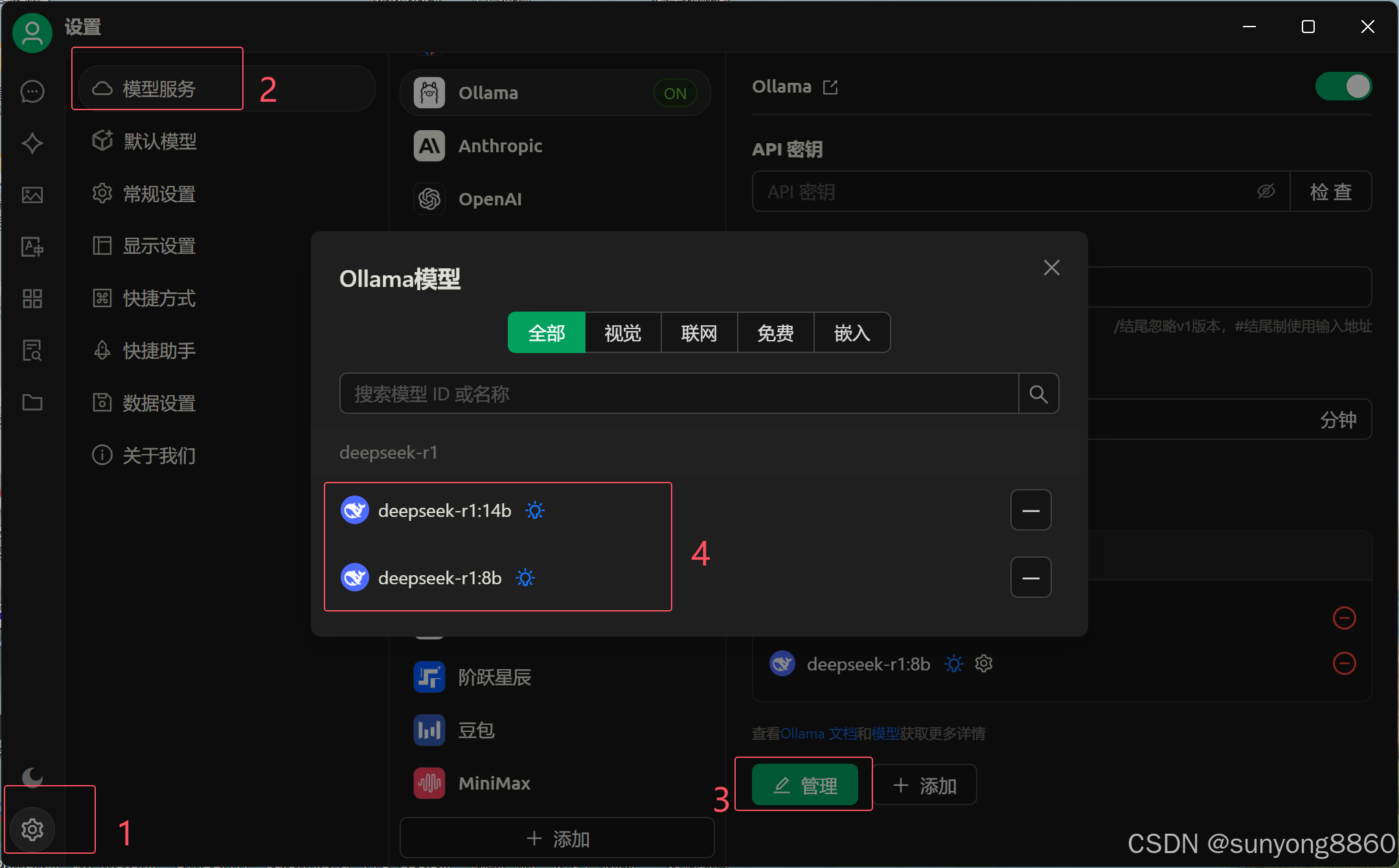Open the image painting sidebar icon
Viewport: 1399px width, 868px height.
(x=32, y=195)
